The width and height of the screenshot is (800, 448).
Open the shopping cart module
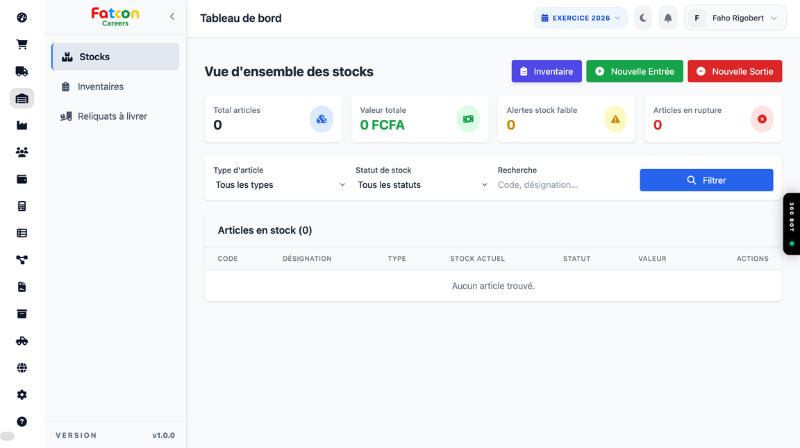point(22,44)
